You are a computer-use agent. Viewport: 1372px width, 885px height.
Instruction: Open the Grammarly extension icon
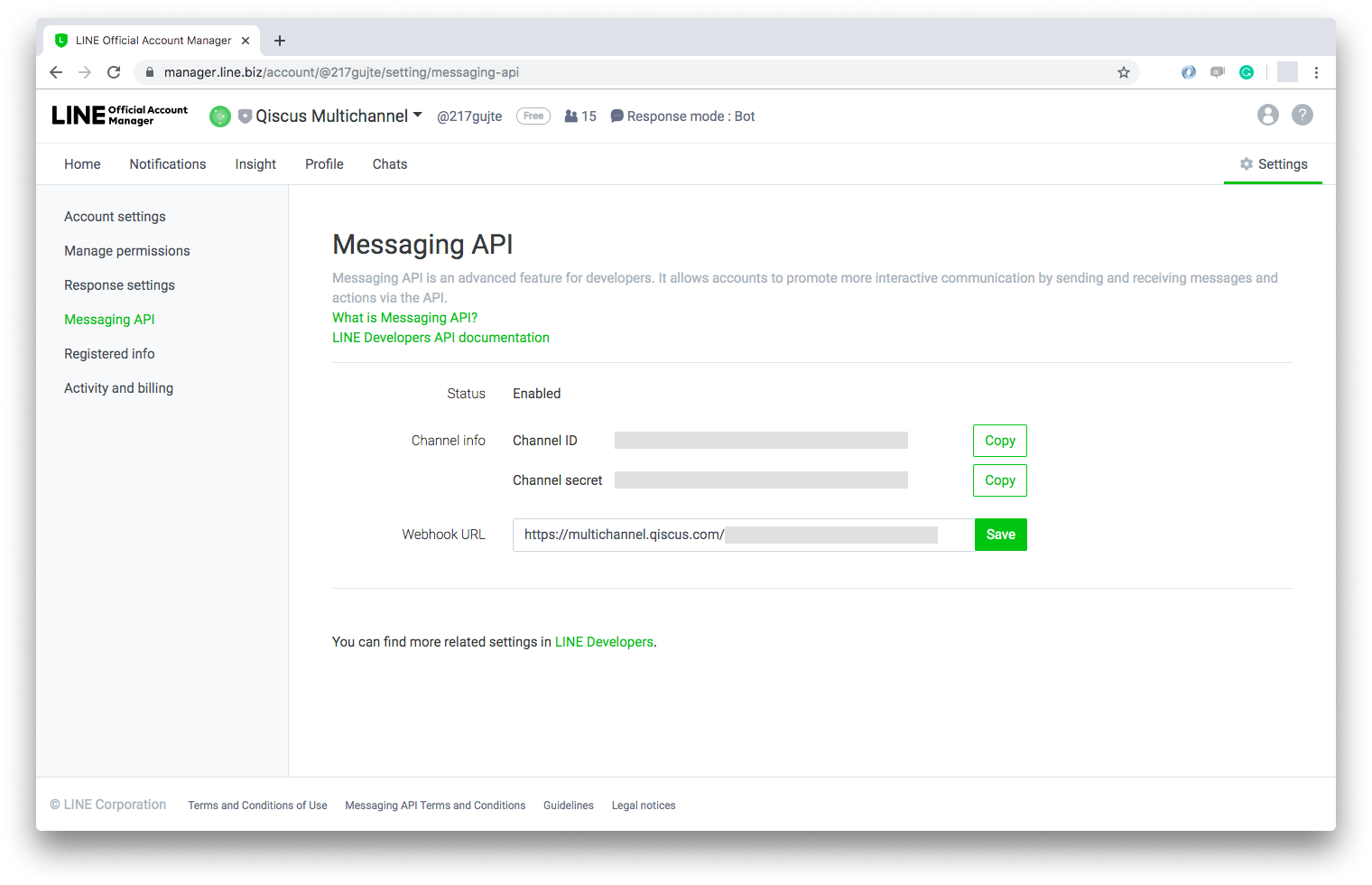tap(1247, 72)
